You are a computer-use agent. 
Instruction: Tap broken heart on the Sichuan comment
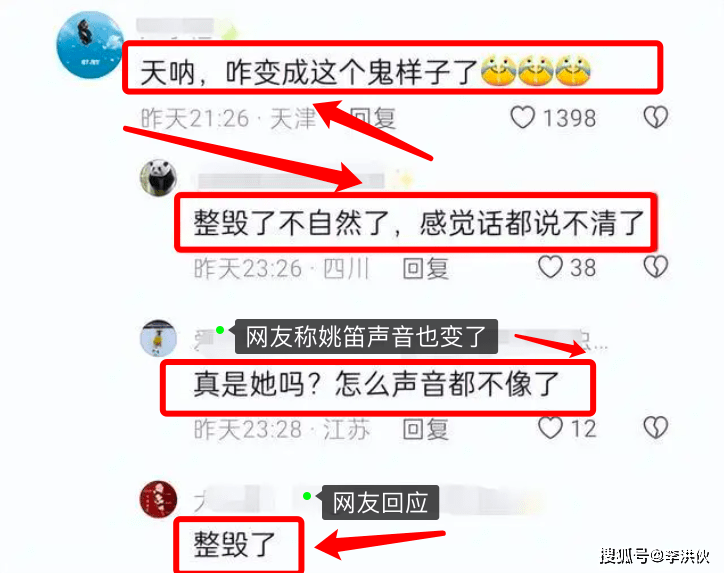656,267
